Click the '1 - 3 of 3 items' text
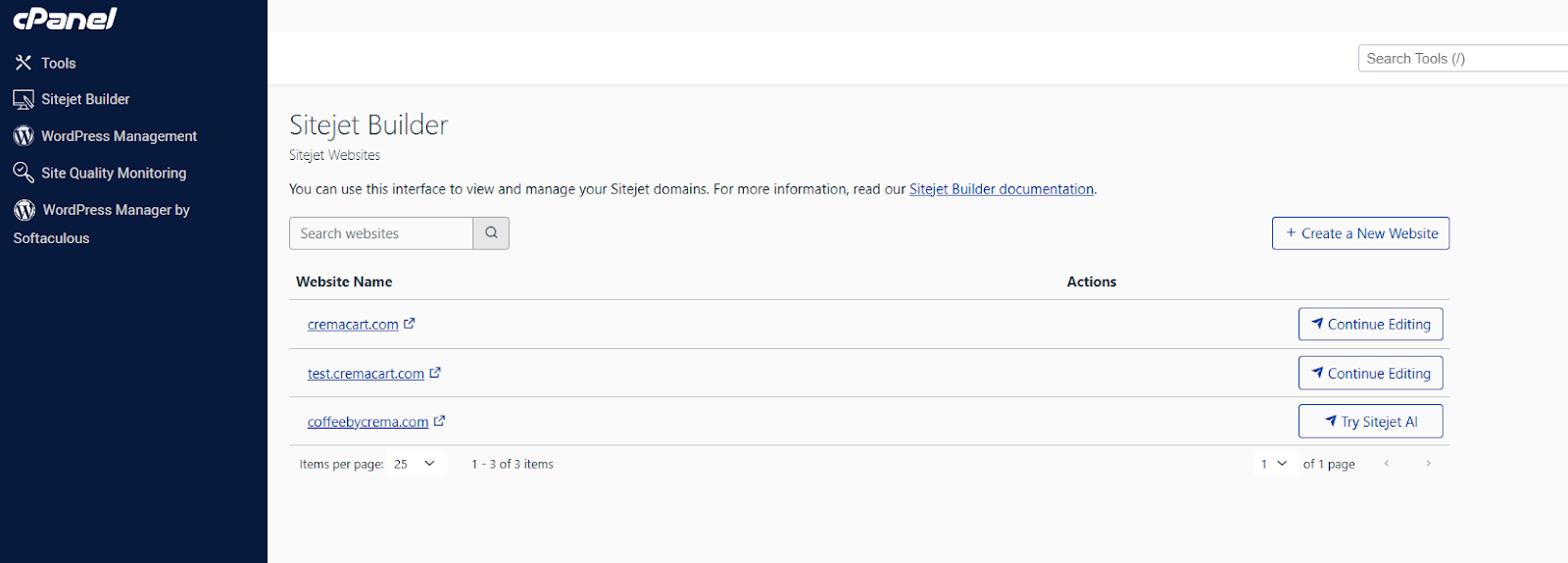This screenshot has height=563, width=1568. pyautogui.click(x=513, y=464)
